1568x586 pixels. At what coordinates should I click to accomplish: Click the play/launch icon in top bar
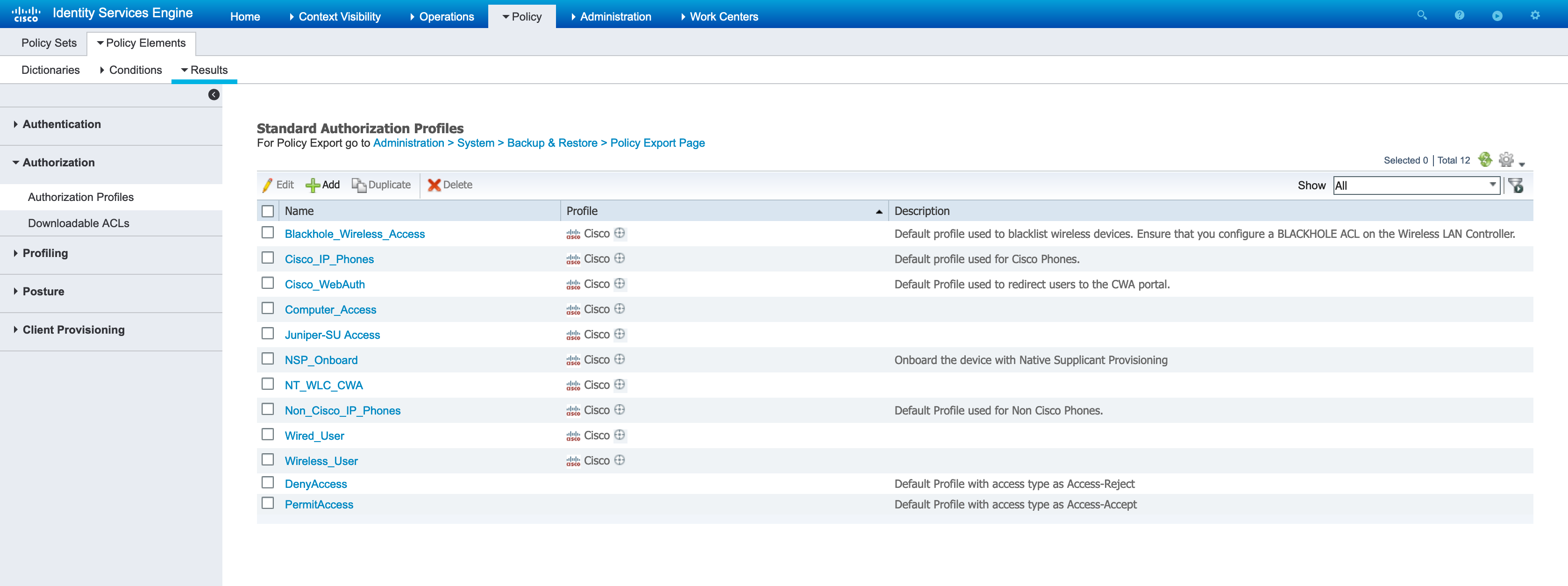pos(1497,15)
